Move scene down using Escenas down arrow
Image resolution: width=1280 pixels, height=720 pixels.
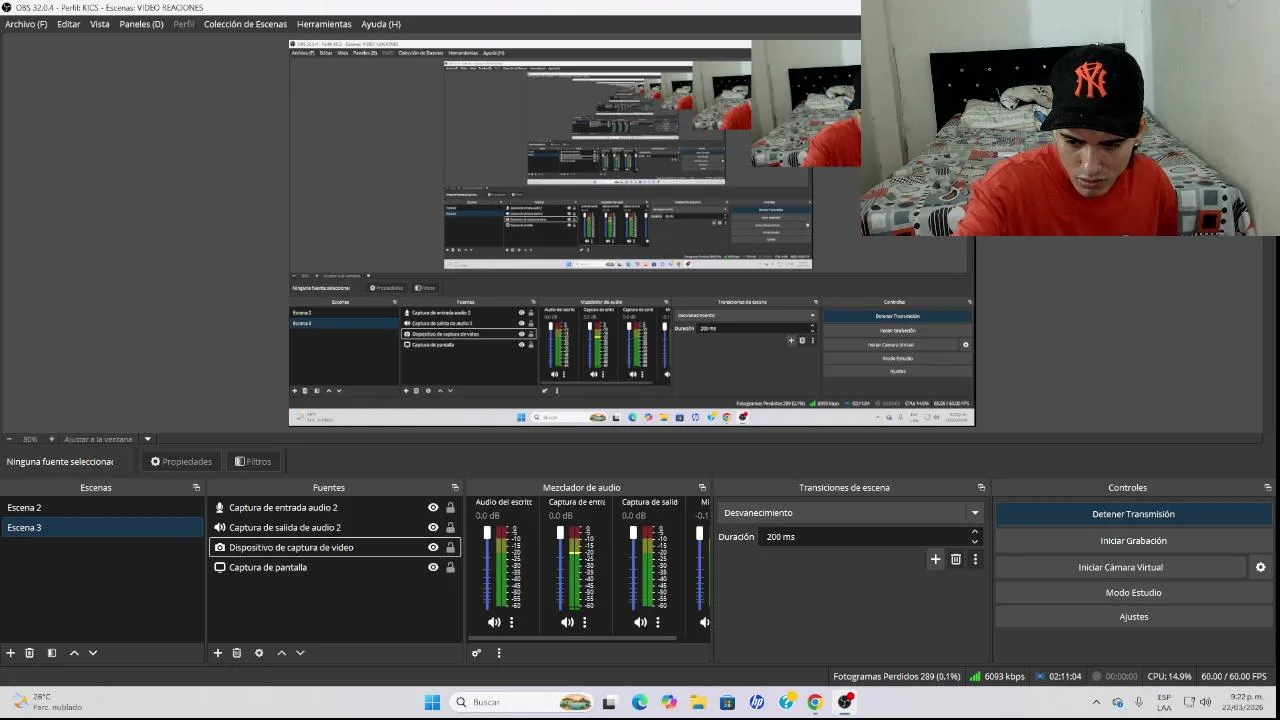pyautogui.click(x=93, y=653)
